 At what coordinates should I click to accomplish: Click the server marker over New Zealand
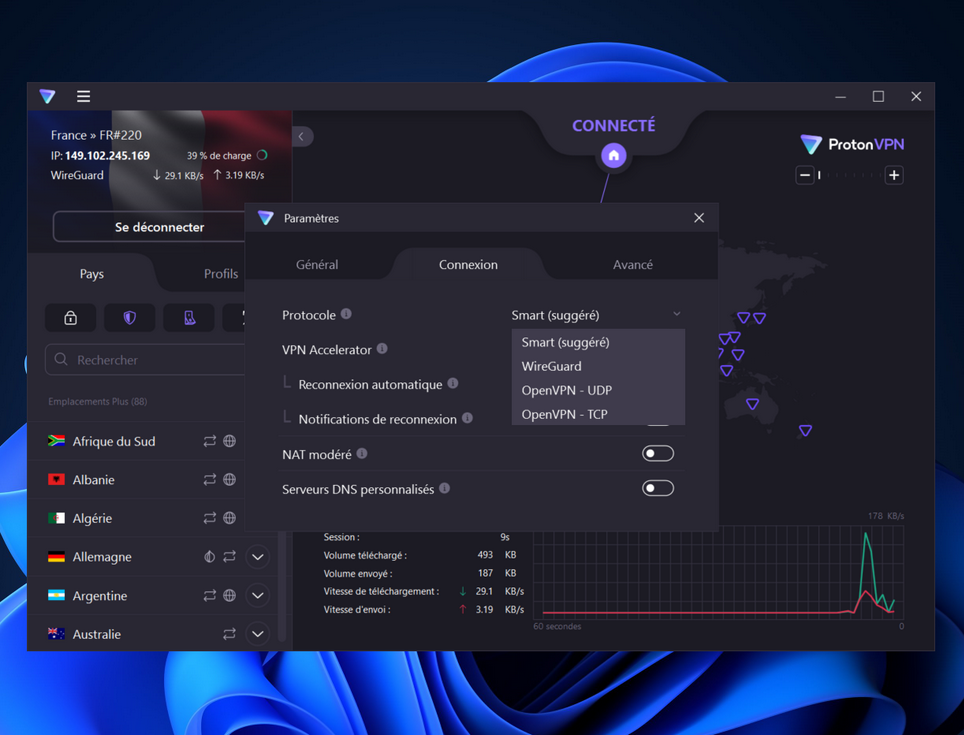click(x=805, y=430)
